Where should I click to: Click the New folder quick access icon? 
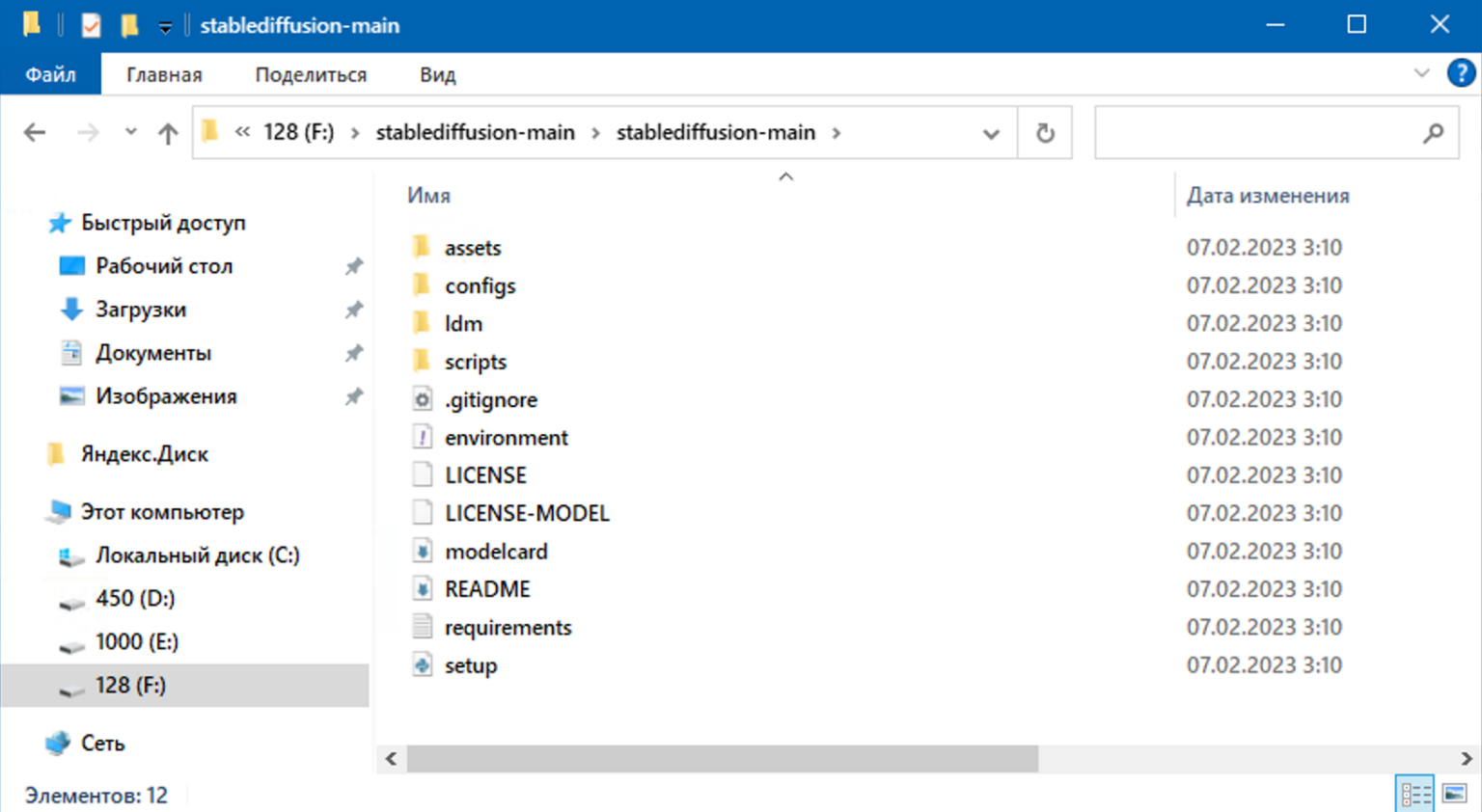(129, 25)
